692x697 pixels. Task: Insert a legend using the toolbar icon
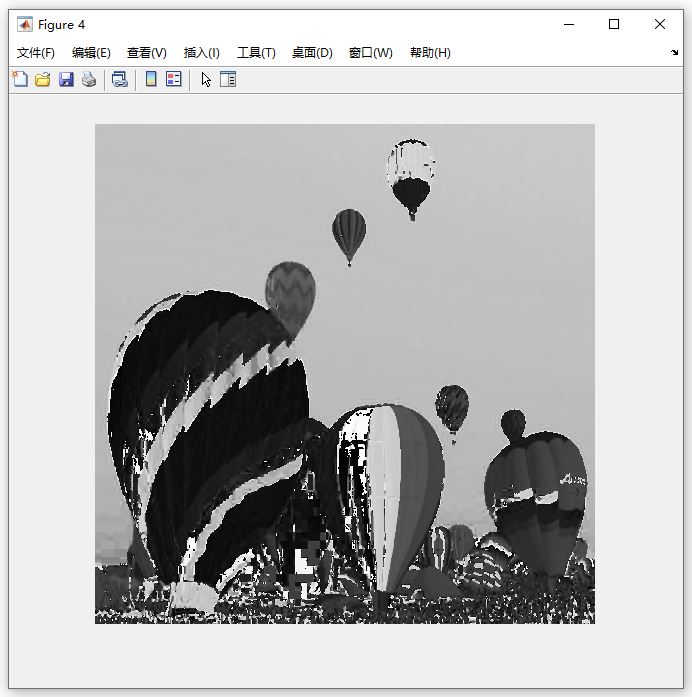pos(174,79)
